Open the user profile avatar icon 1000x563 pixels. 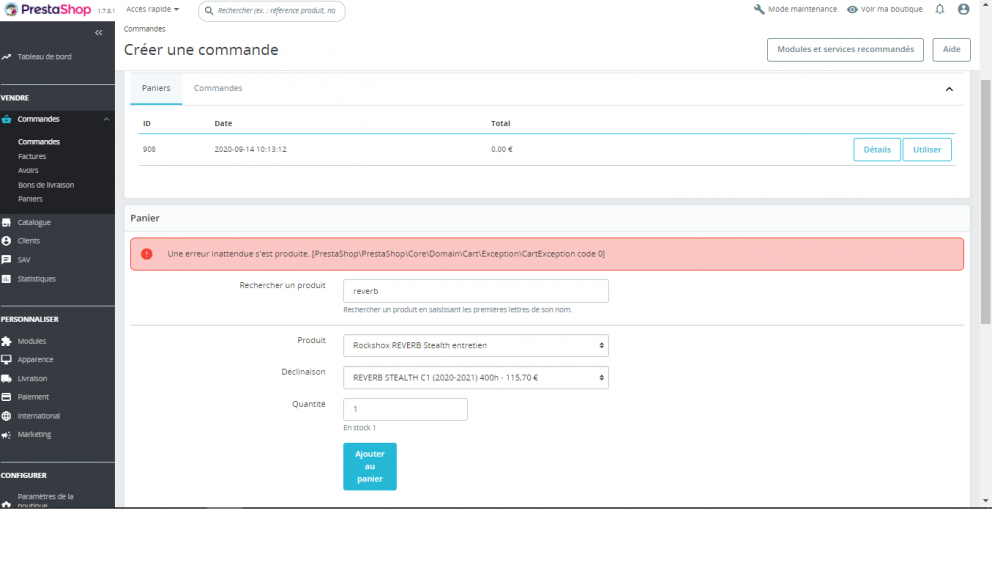pyautogui.click(x=964, y=9)
